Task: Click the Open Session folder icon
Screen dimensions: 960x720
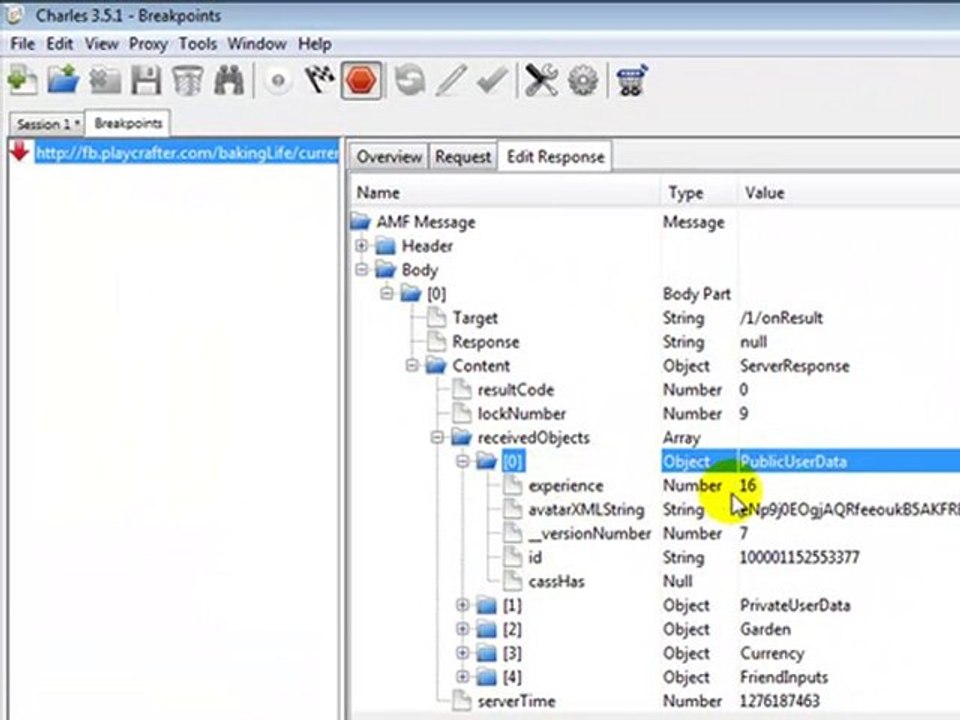Action: pos(64,80)
